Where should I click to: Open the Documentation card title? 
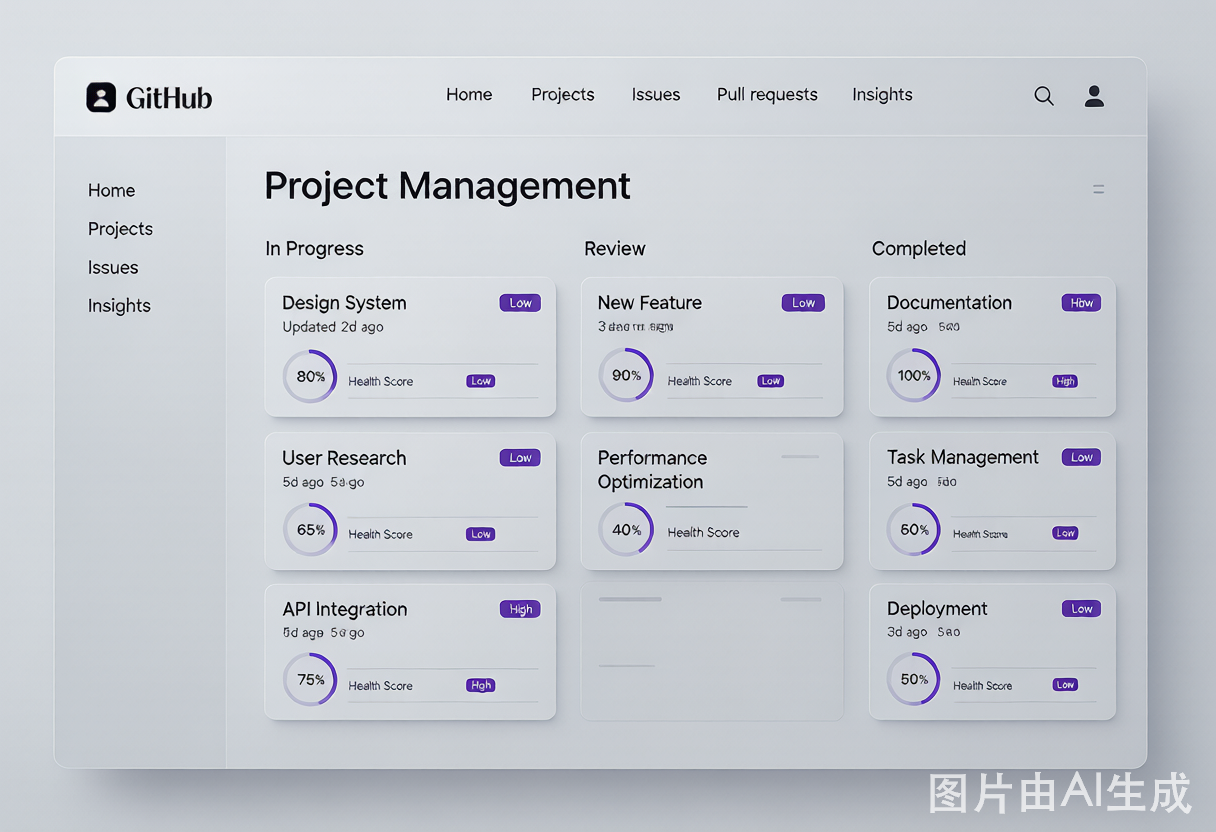[x=949, y=303]
